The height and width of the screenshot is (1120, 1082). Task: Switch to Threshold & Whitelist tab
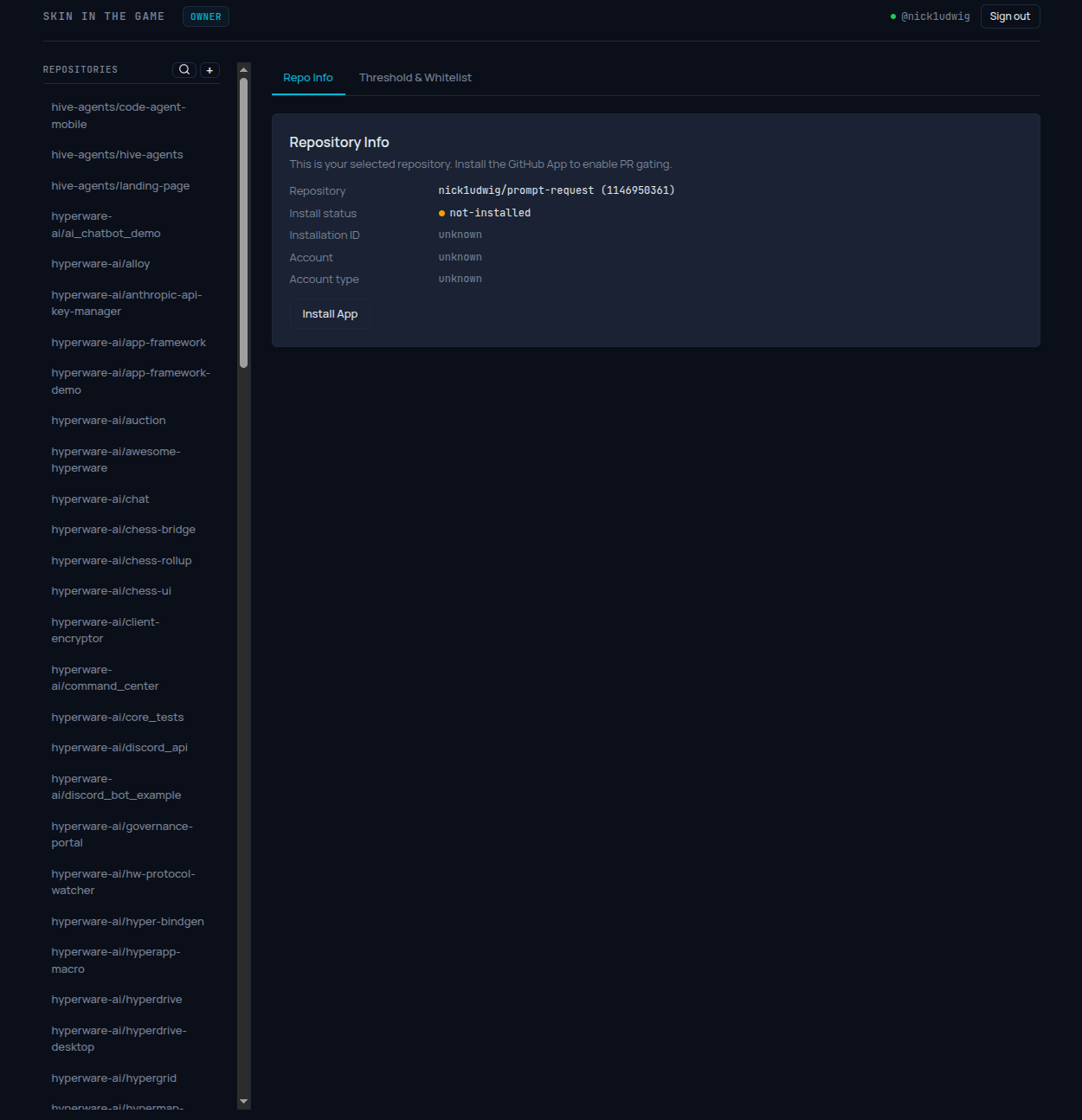[415, 78]
